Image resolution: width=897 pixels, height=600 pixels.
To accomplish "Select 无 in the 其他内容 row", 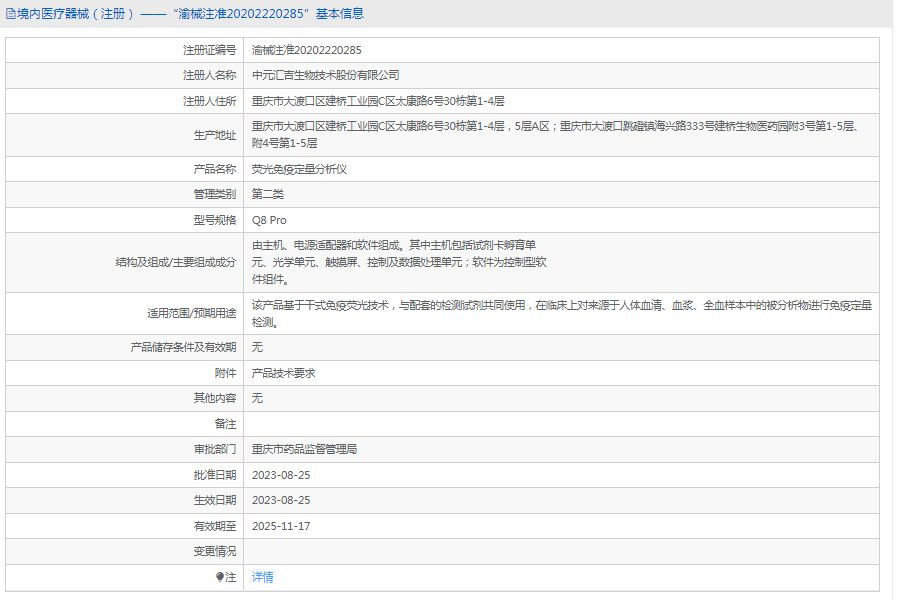I will click(x=257, y=398).
